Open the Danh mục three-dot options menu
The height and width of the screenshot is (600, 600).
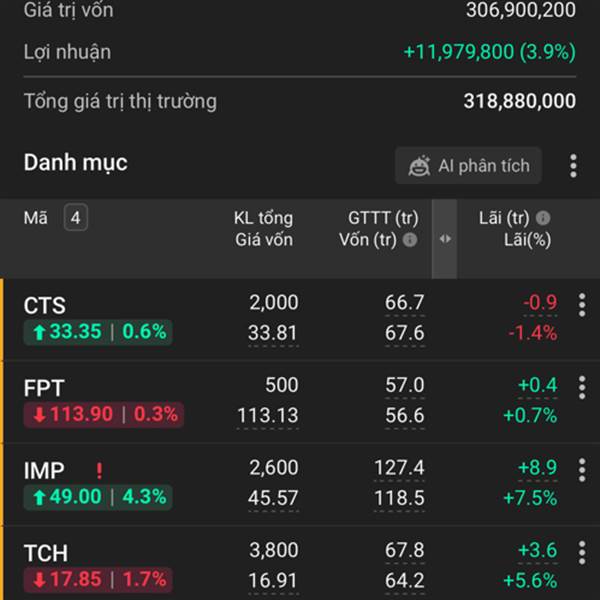tap(573, 166)
